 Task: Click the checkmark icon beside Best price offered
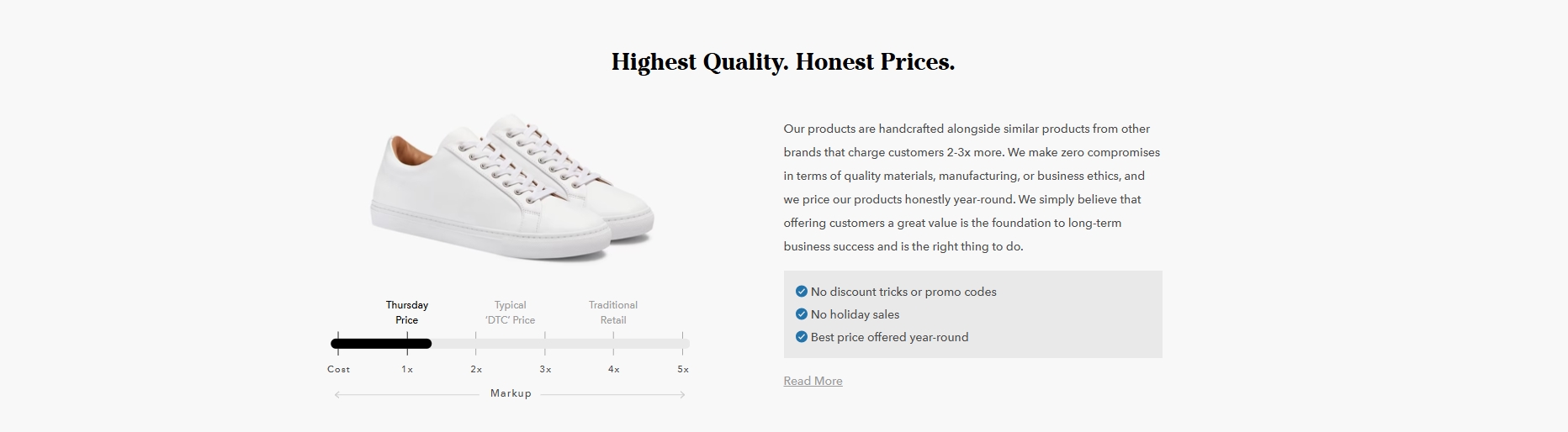(x=801, y=337)
